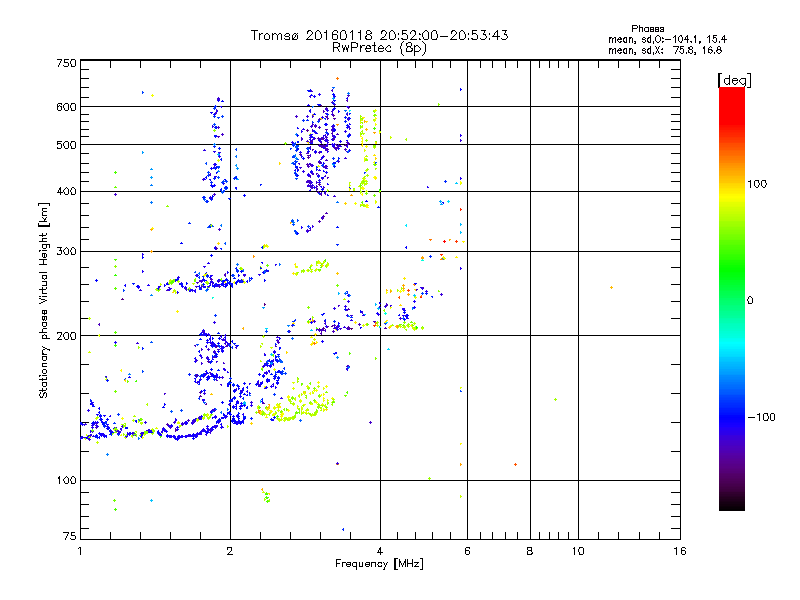
Task: Click the y-axis tick label '100'
Action: (x=66, y=480)
